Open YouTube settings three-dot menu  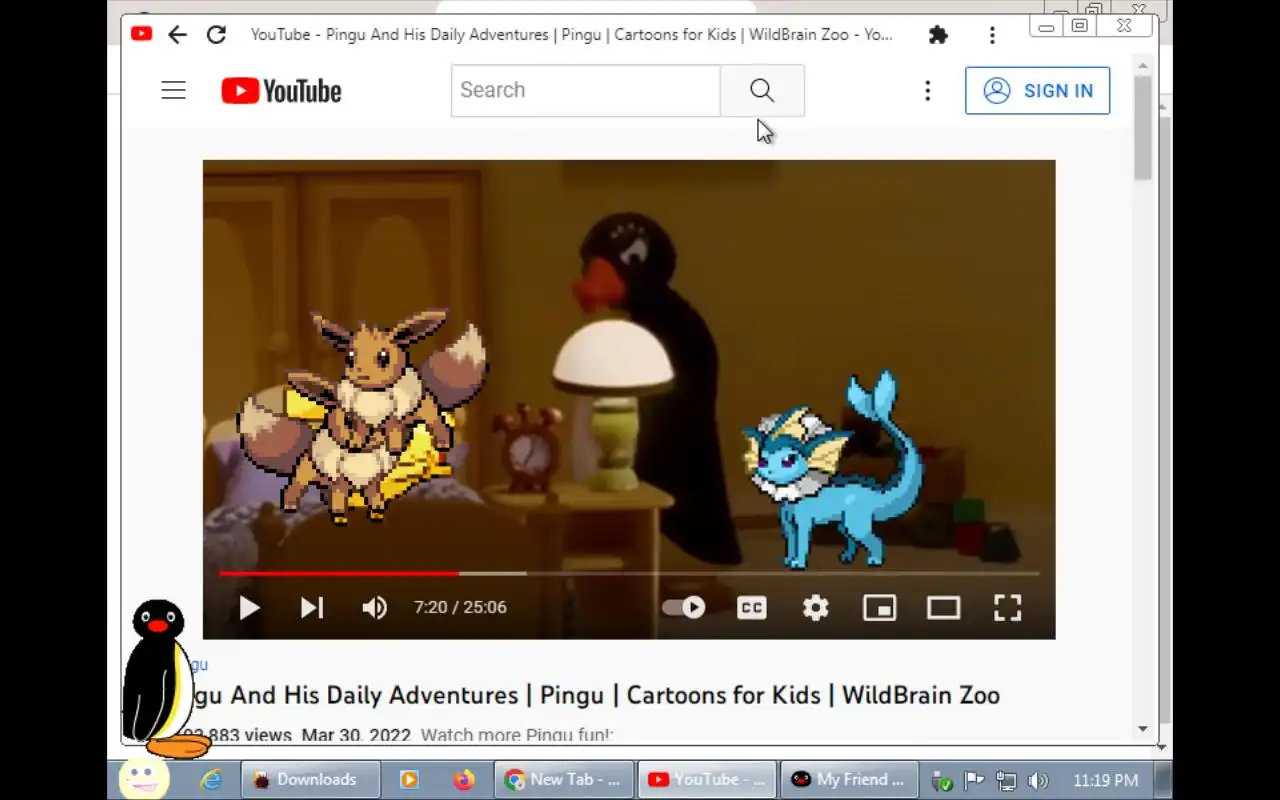click(927, 91)
